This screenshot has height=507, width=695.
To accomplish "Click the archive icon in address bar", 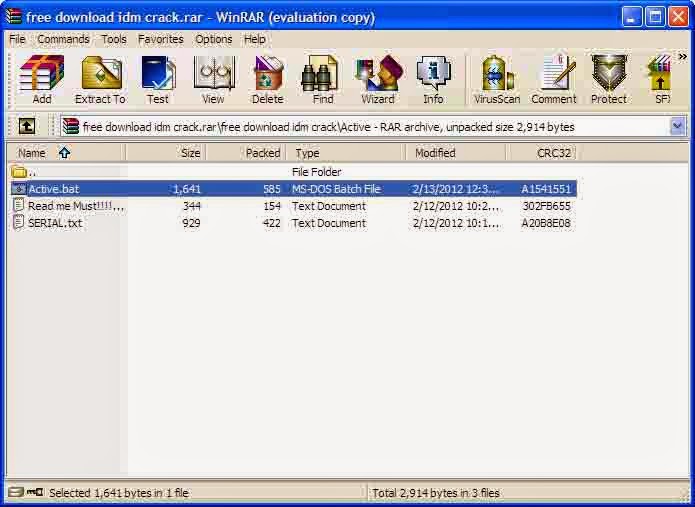I will tap(70, 126).
